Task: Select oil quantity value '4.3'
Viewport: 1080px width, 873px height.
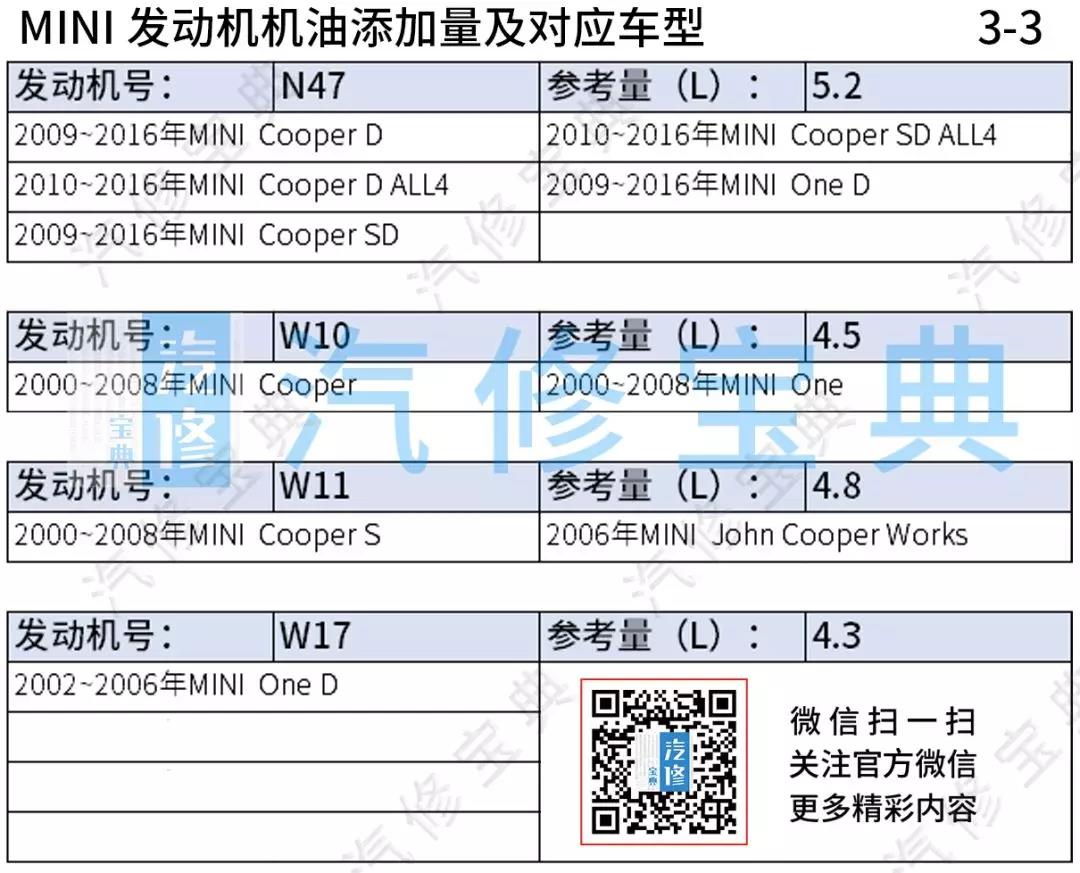Action: (x=938, y=637)
